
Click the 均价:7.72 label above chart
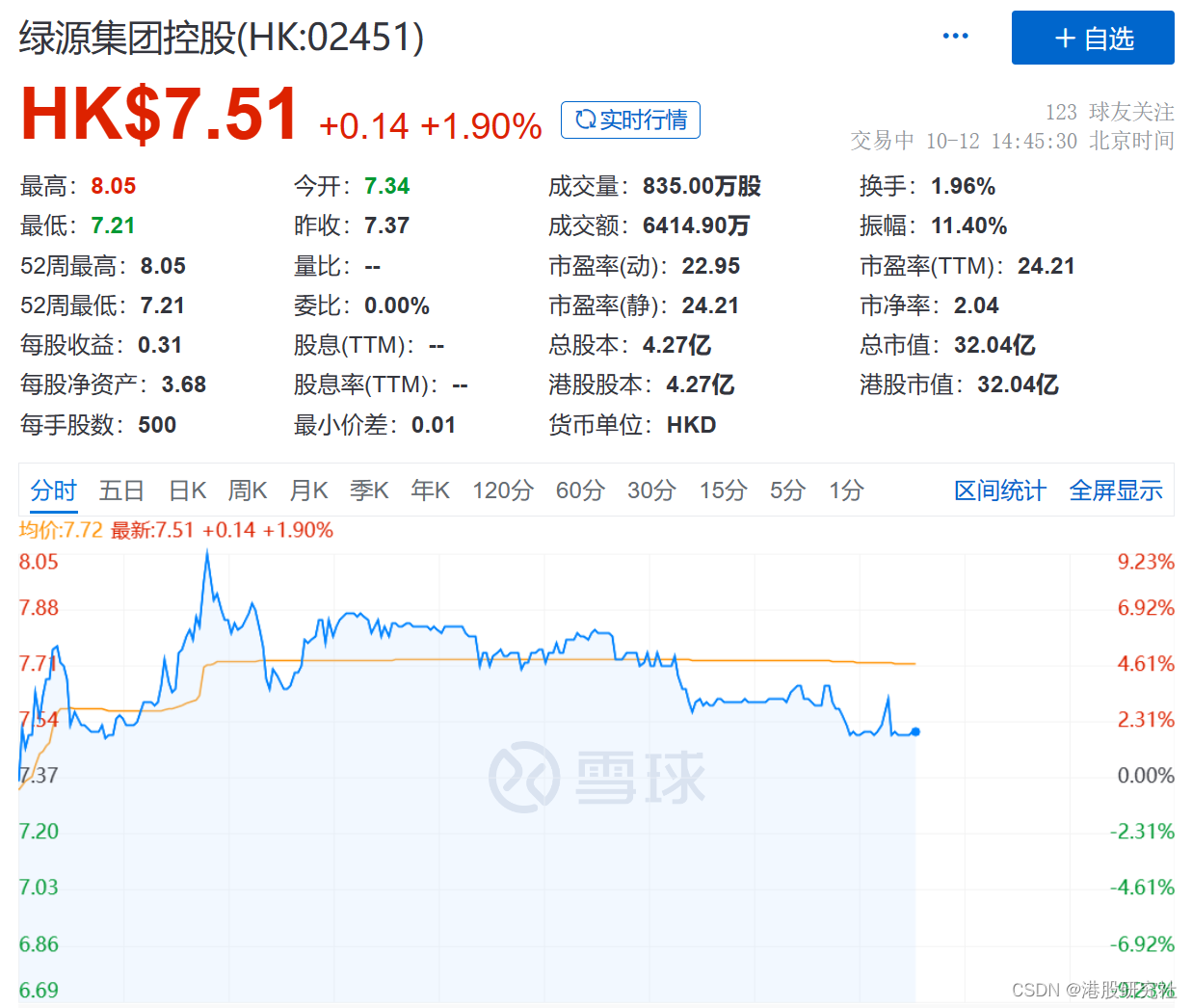(x=61, y=530)
